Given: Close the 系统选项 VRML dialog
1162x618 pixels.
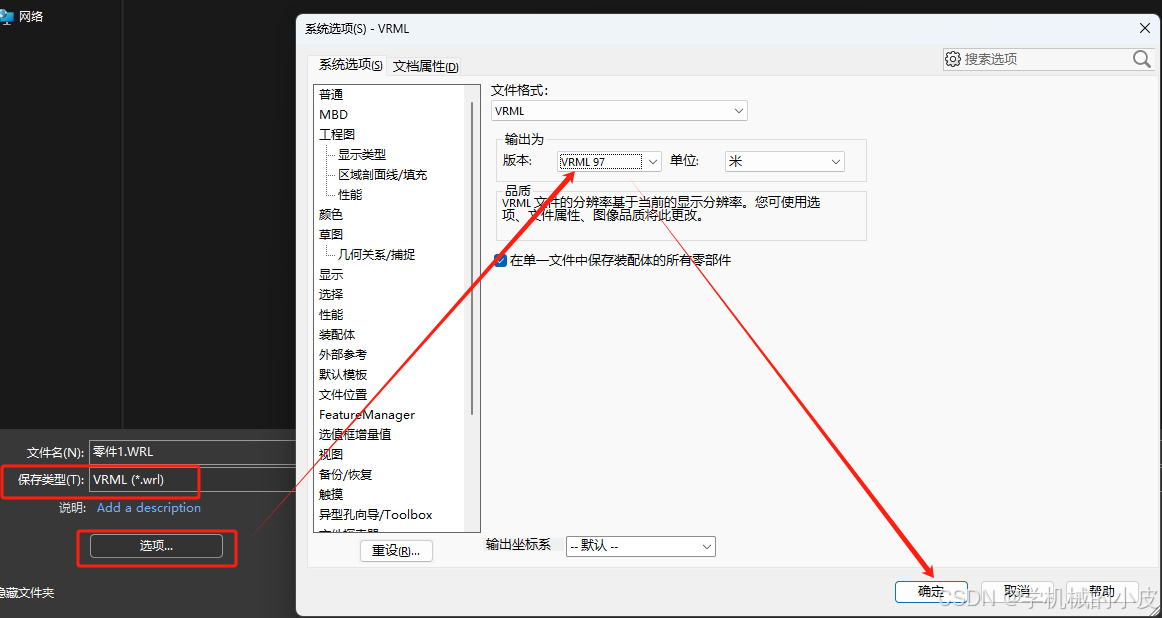Looking at the screenshot, I should click(1144, 28).
